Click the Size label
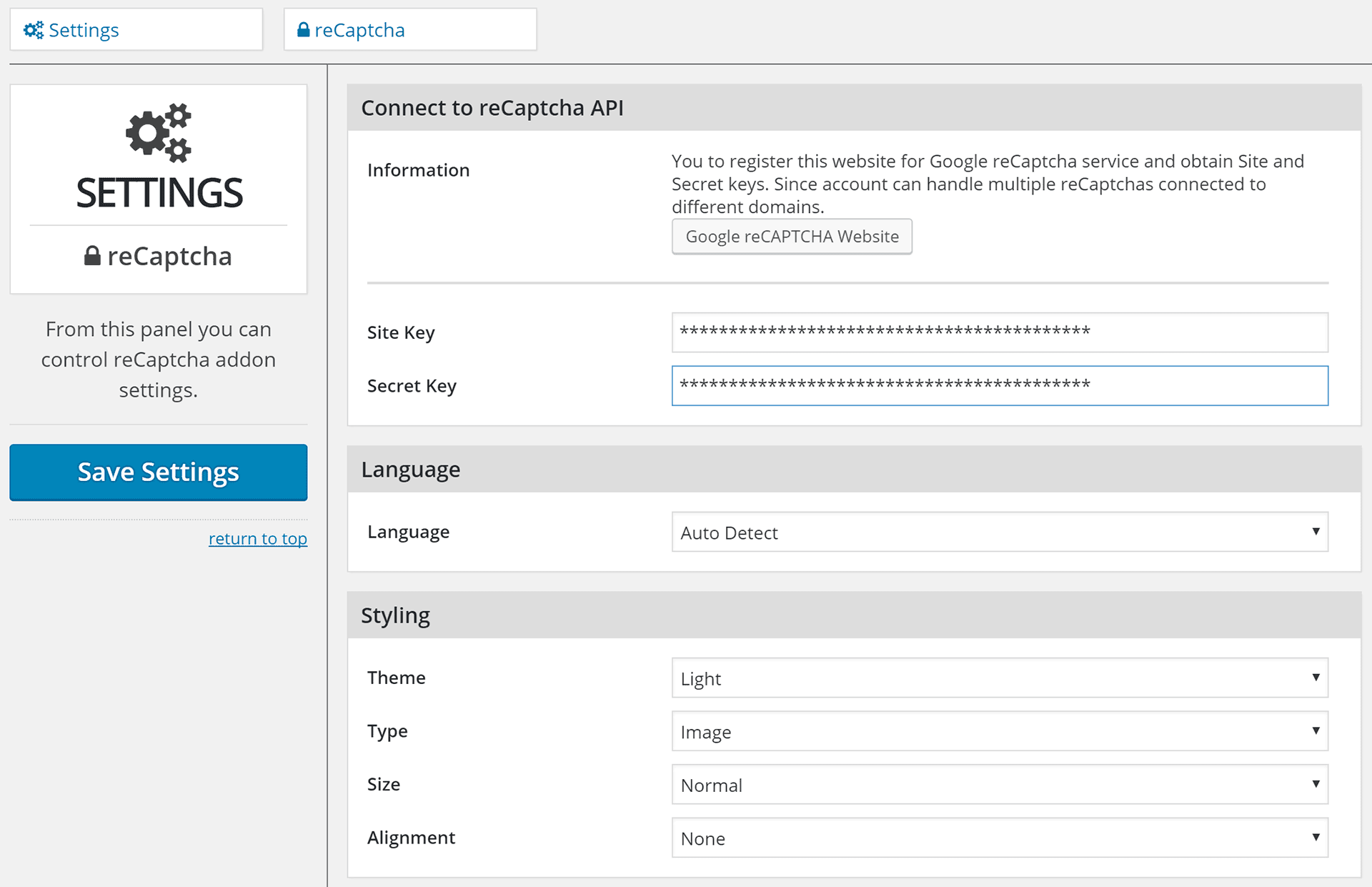The image size is (1372, 887). [384, 785]
